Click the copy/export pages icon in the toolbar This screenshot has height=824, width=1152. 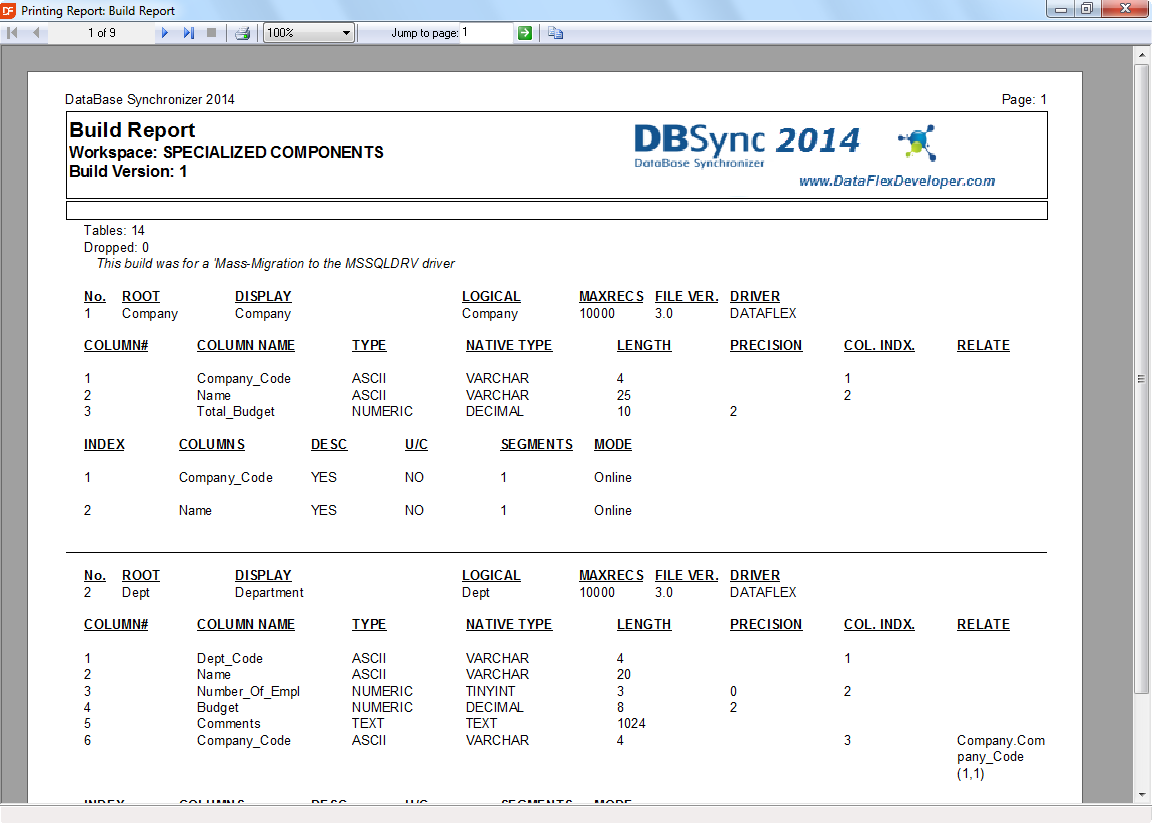(x=556, y=33)
